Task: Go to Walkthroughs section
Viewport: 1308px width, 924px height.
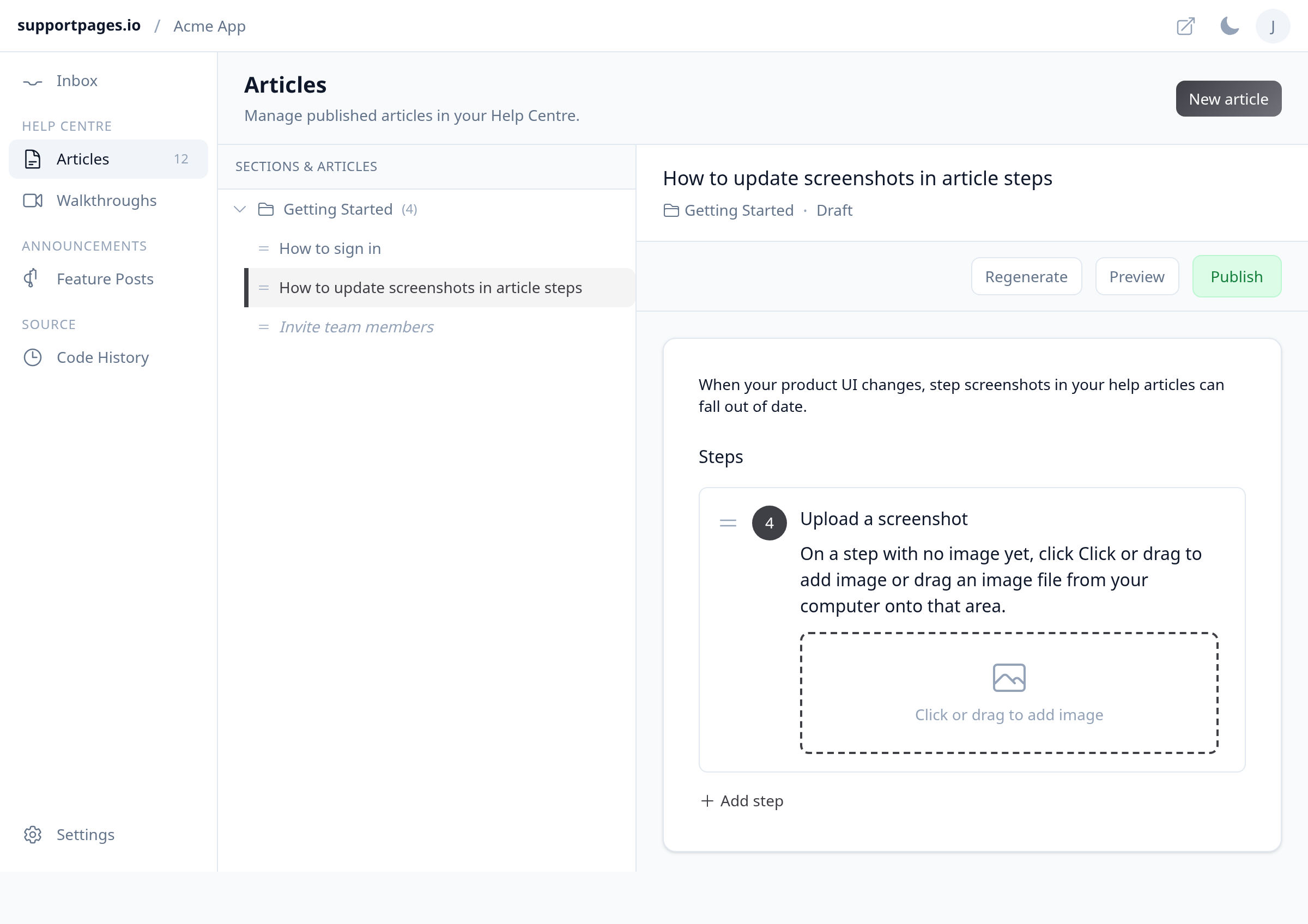Action: (x=108, y=201)
